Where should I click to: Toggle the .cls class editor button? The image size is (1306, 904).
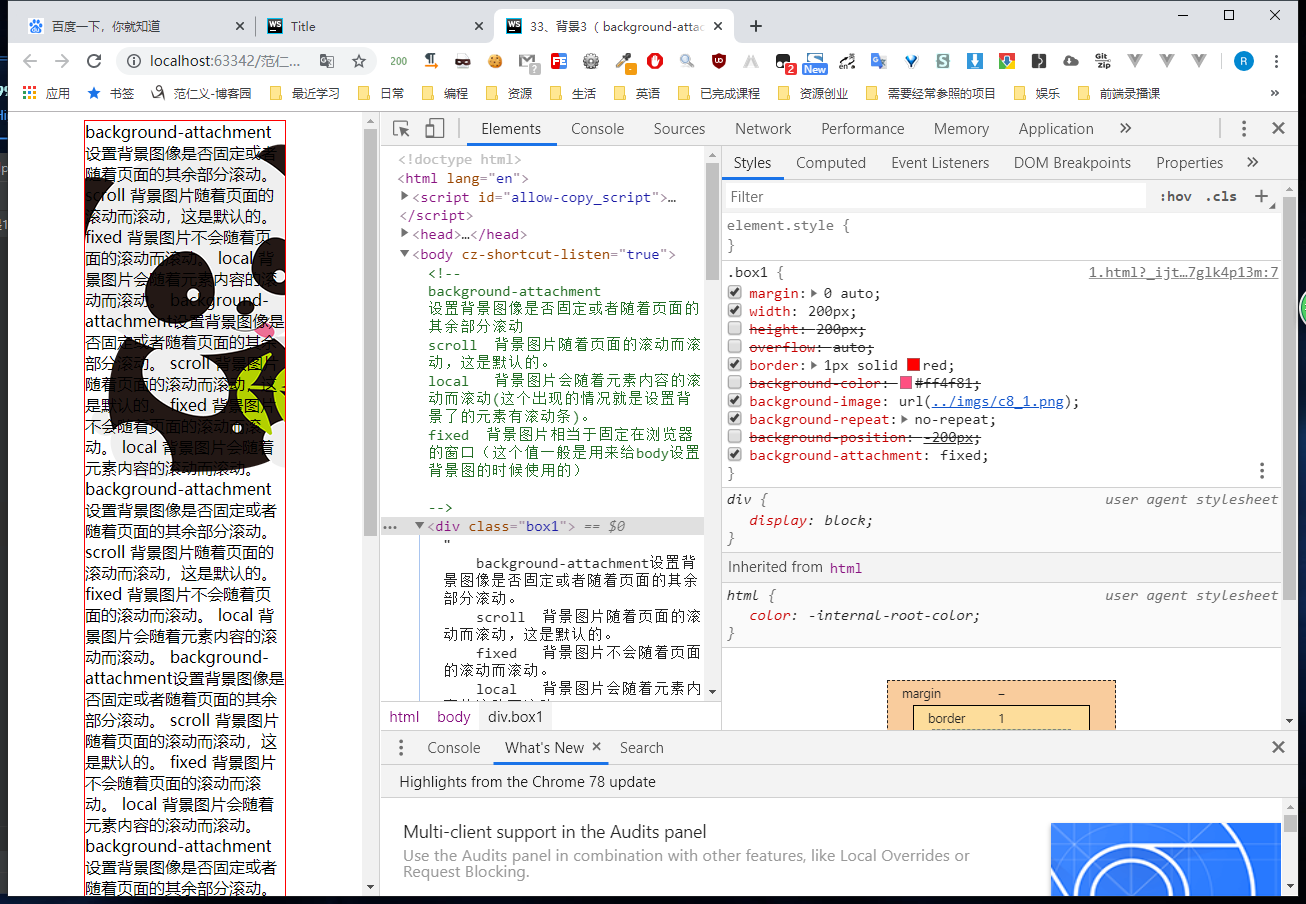coord(1221,196)
